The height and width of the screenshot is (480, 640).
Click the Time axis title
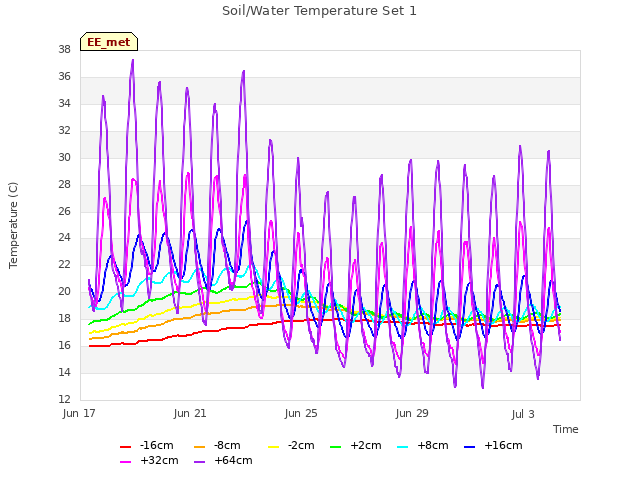(x=566, y=429)
